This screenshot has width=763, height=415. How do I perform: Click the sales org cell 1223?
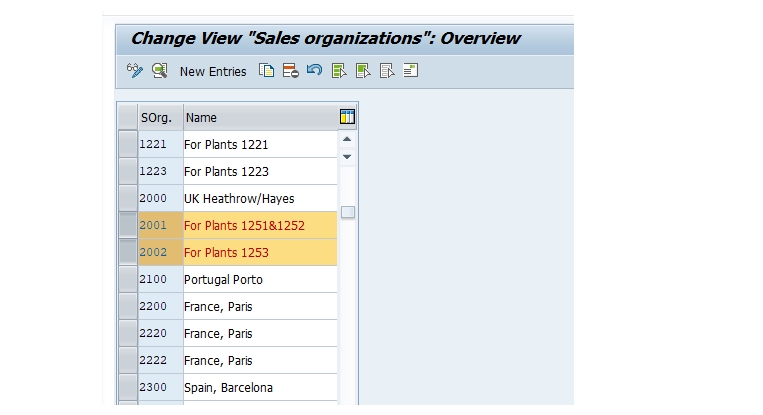(x=161, y=171)
